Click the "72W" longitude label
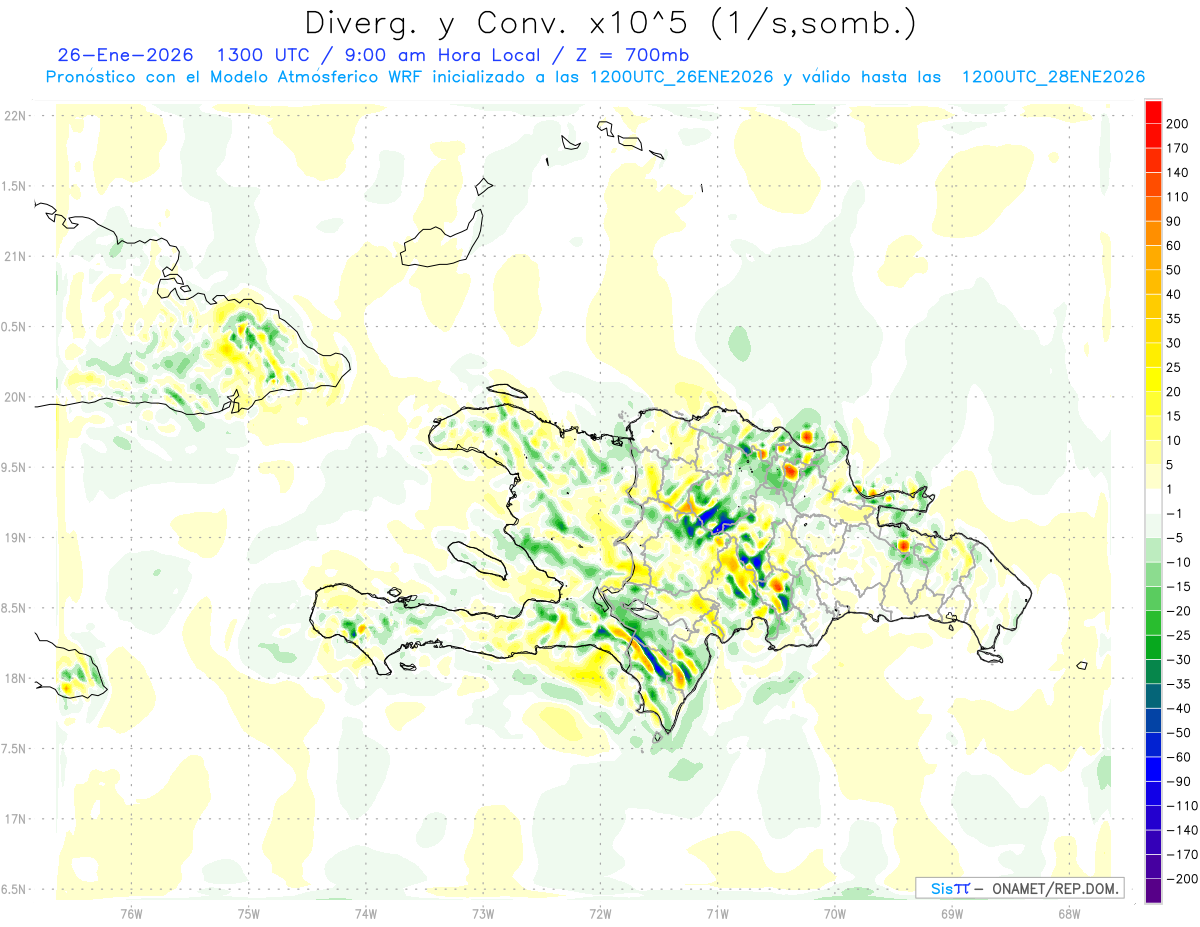Viewport: 1200px width, 927px height. point(600,914)
